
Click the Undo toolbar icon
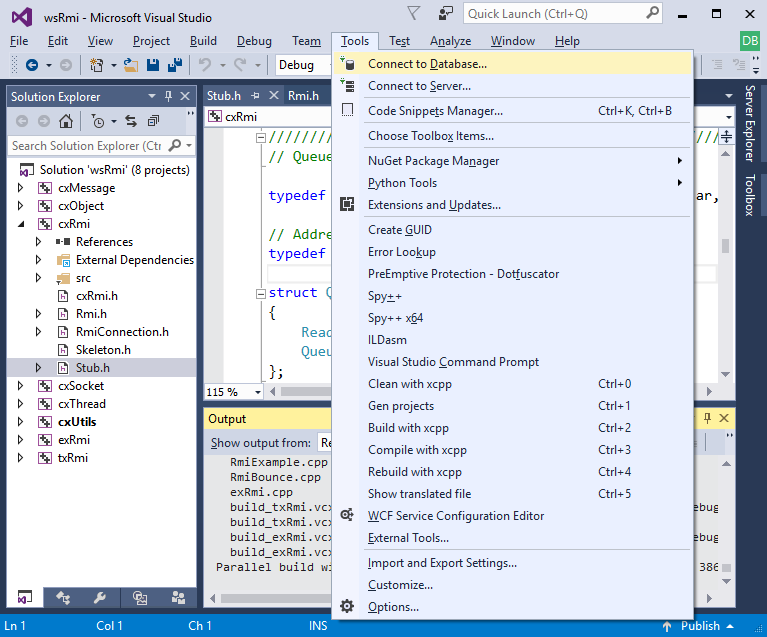tap(205, 65)
